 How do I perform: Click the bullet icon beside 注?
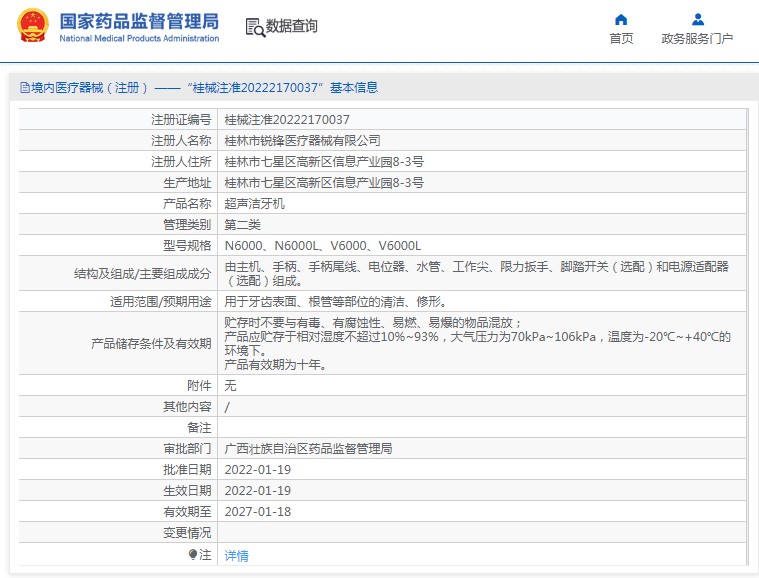point(193,554)
